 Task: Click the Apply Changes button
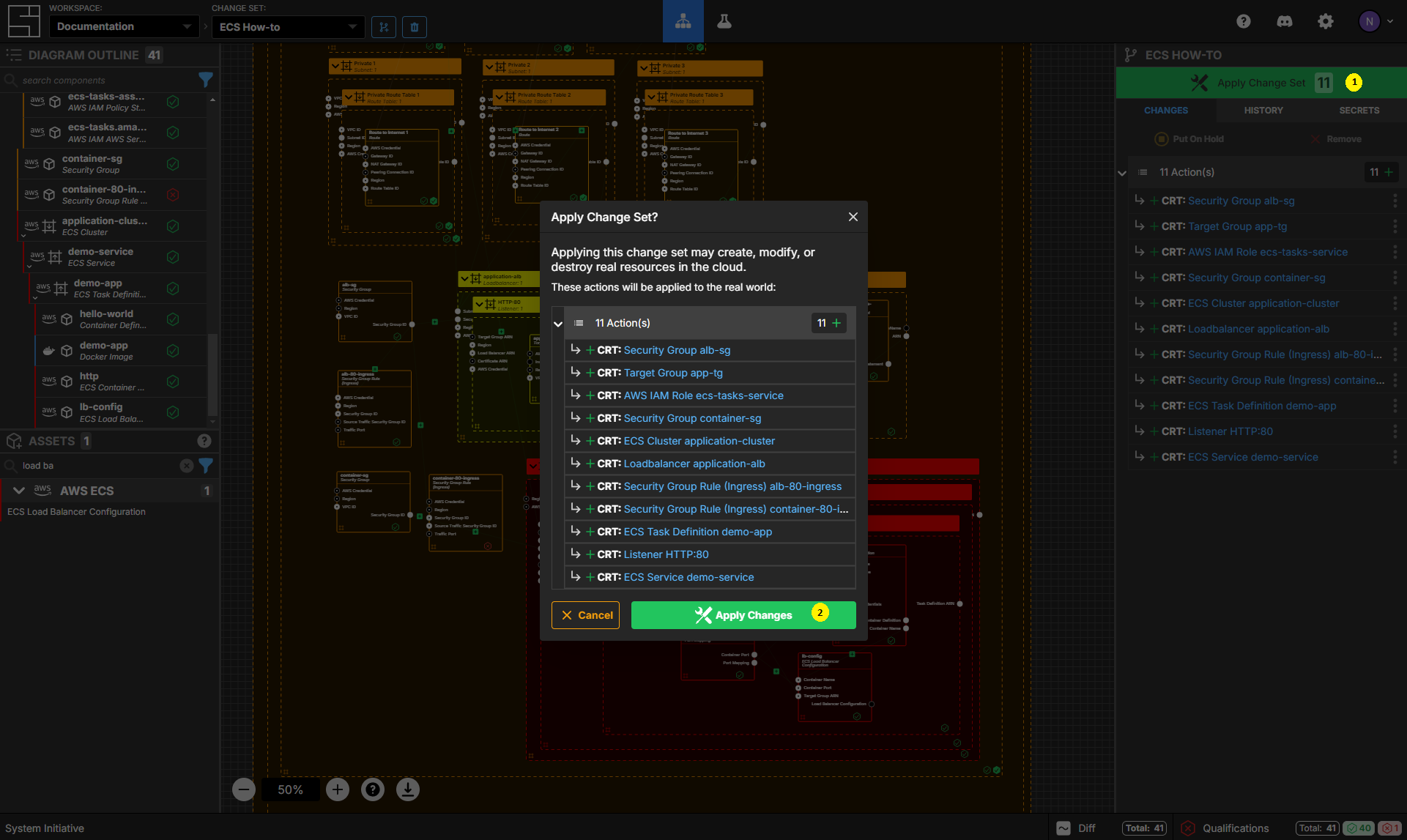coord(743,614)
